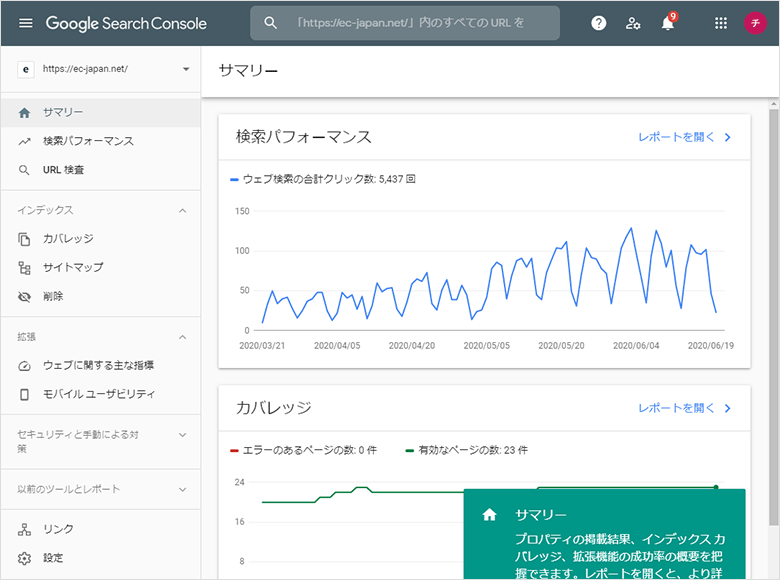
Task: Click the magnifier icon for URL 検査
Action: click(24, 170)
